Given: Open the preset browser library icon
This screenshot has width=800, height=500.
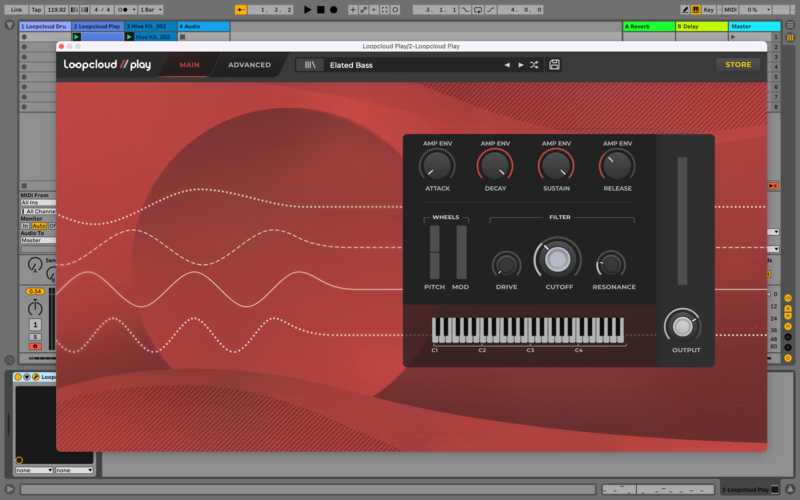Looking at the screenshot, I should pyautogui.click(x=310, y=65).
